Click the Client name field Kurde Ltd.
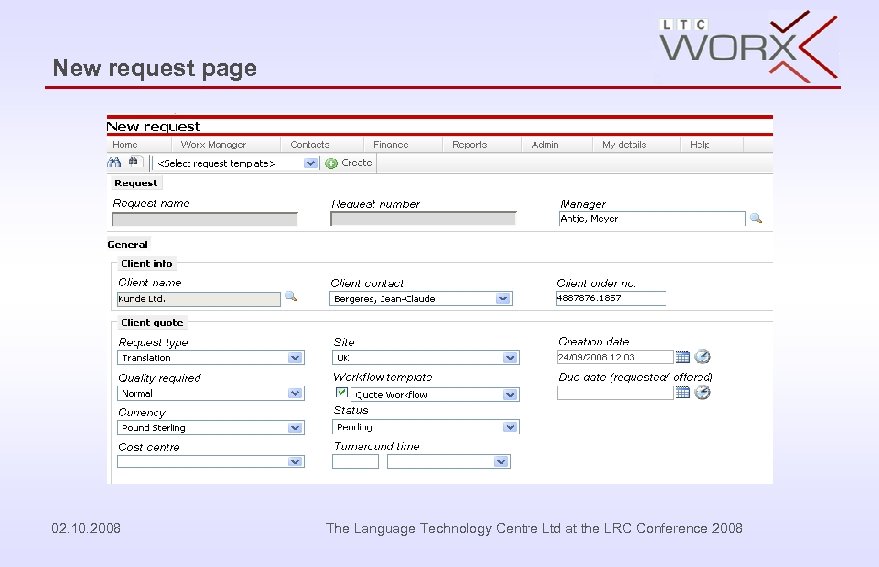This screenshot has height=567, width=879. tap(198, 299)
